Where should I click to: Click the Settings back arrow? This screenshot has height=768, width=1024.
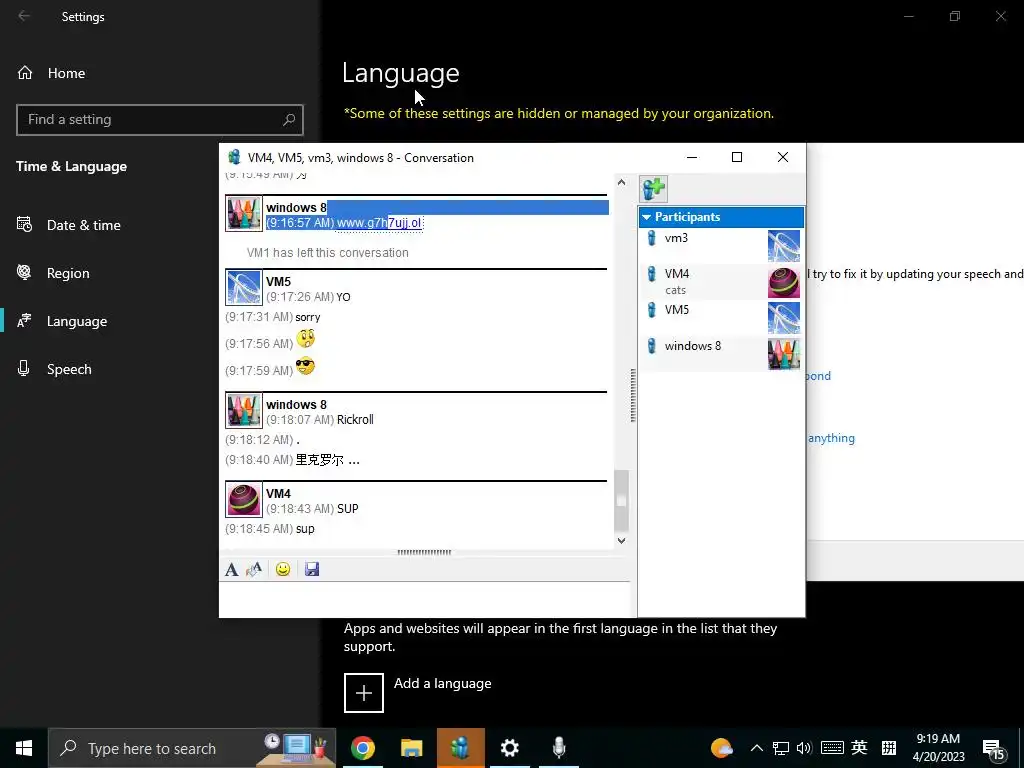pos(24,16)
